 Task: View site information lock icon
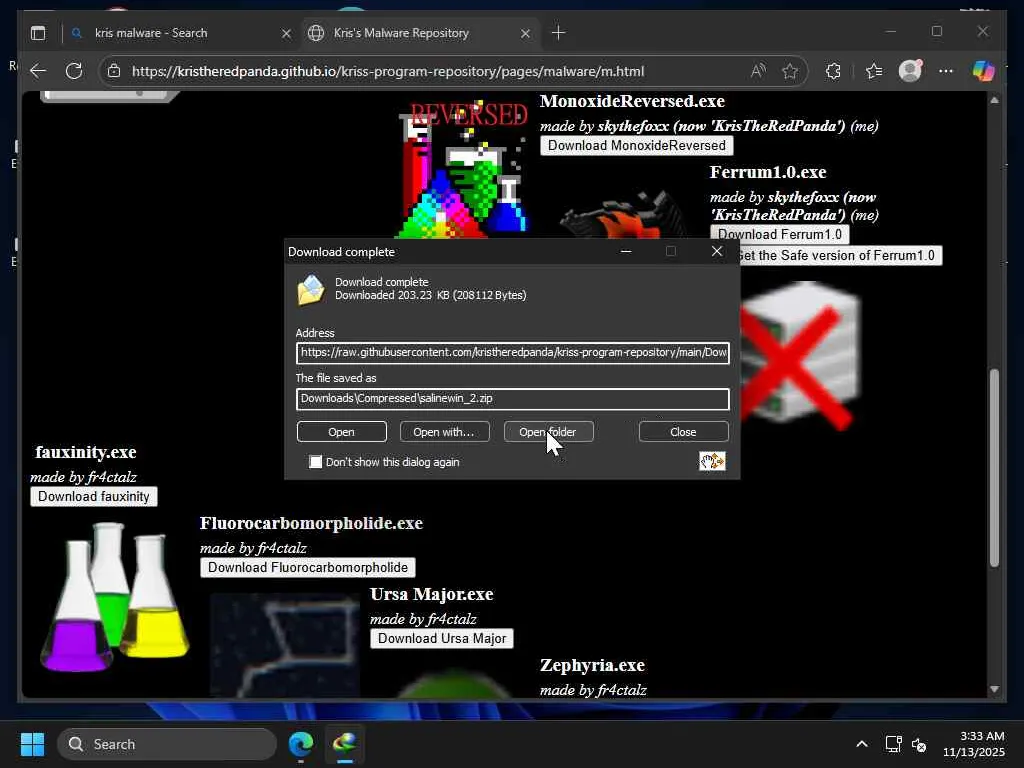point(114,71)
